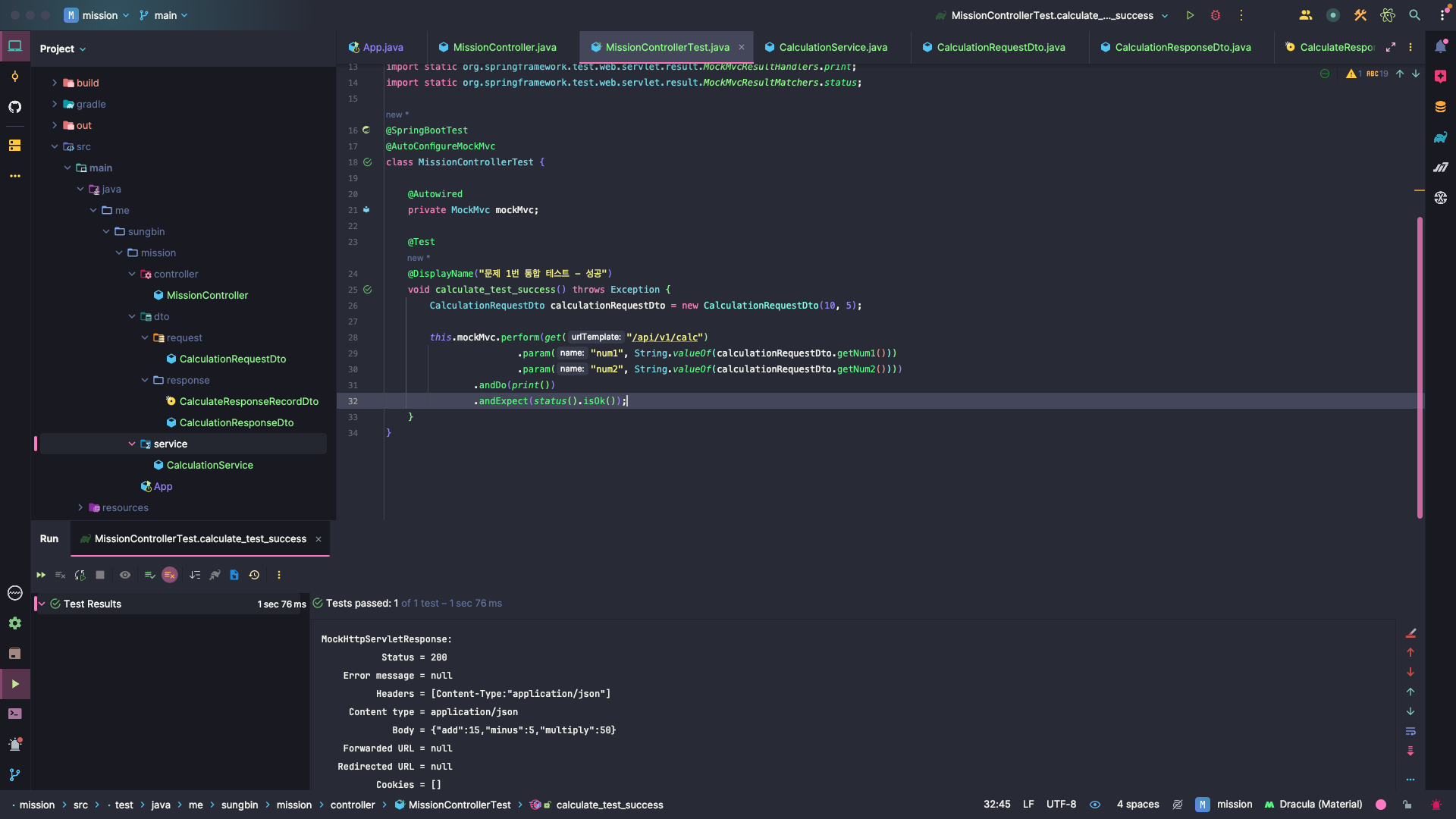Expand the gradle folder
Image resolution: width=1456 pixels, height=819 pixels.
[x=55, y=104]
